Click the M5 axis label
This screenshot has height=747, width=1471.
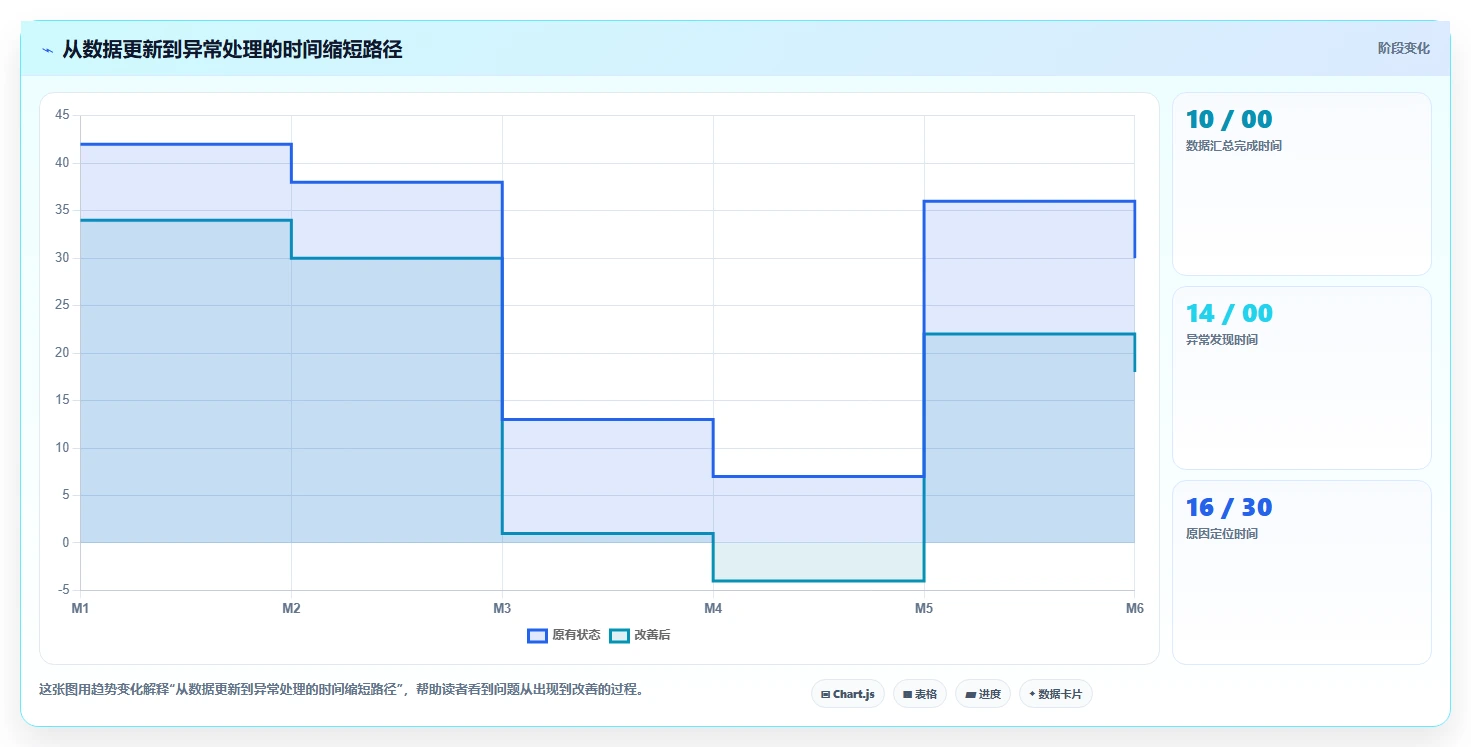point(924,608)
